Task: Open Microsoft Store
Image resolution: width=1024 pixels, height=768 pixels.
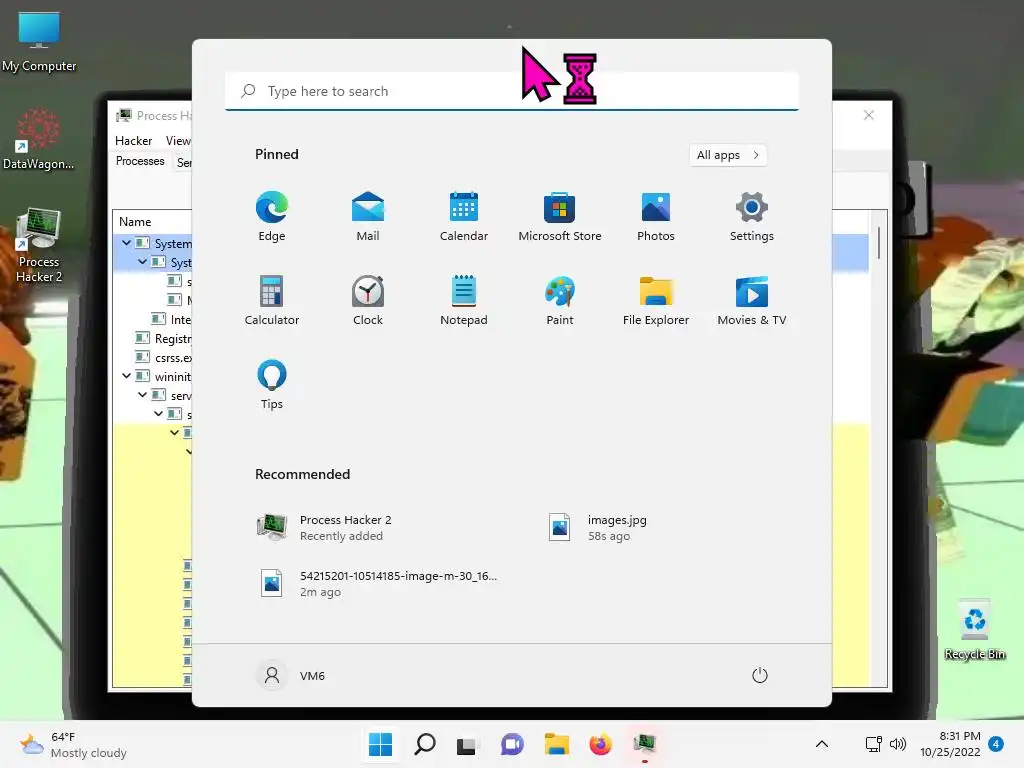Action: [560, 217]
